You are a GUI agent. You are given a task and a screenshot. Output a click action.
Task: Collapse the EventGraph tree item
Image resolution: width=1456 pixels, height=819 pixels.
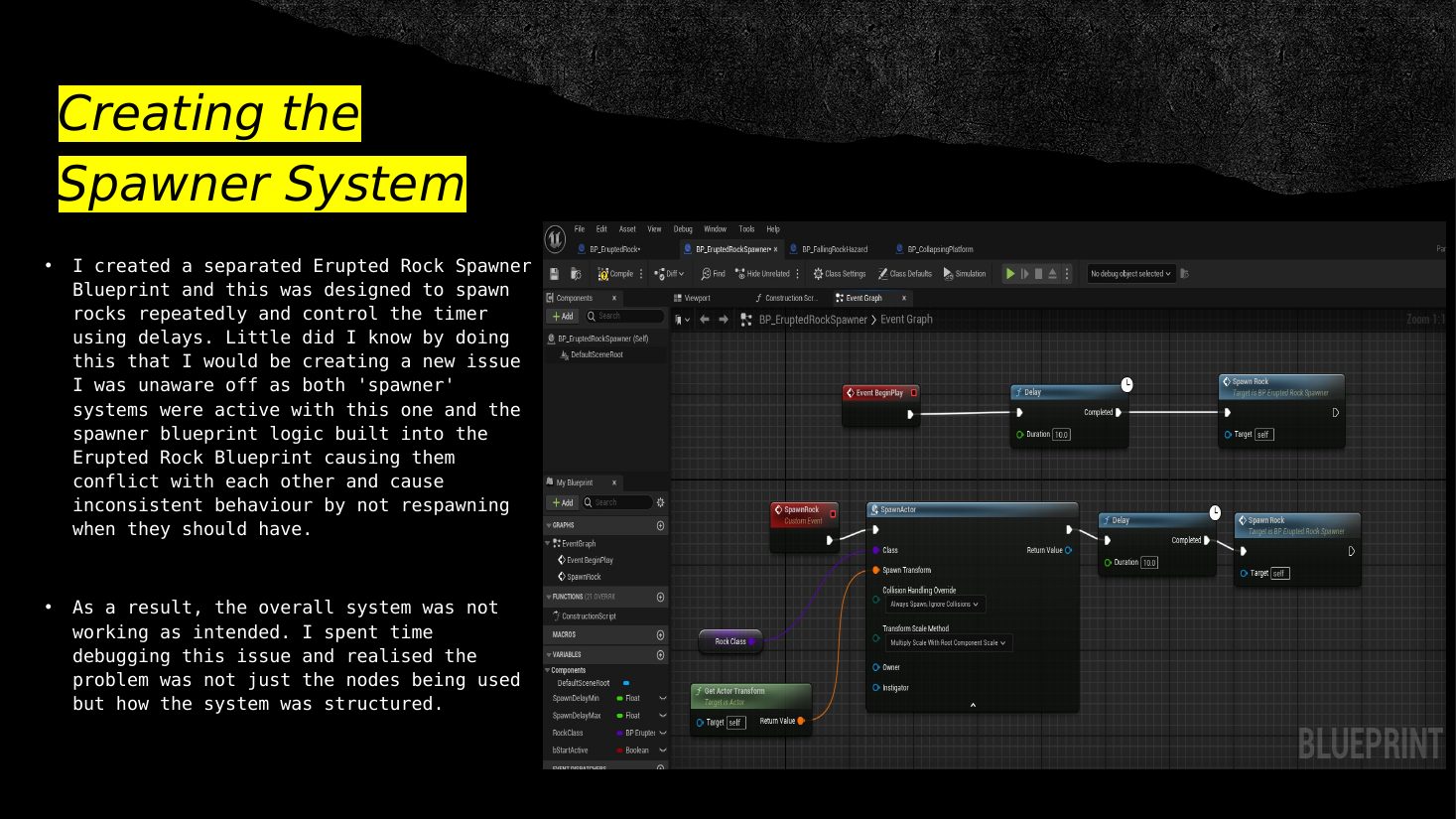(548, 543)
